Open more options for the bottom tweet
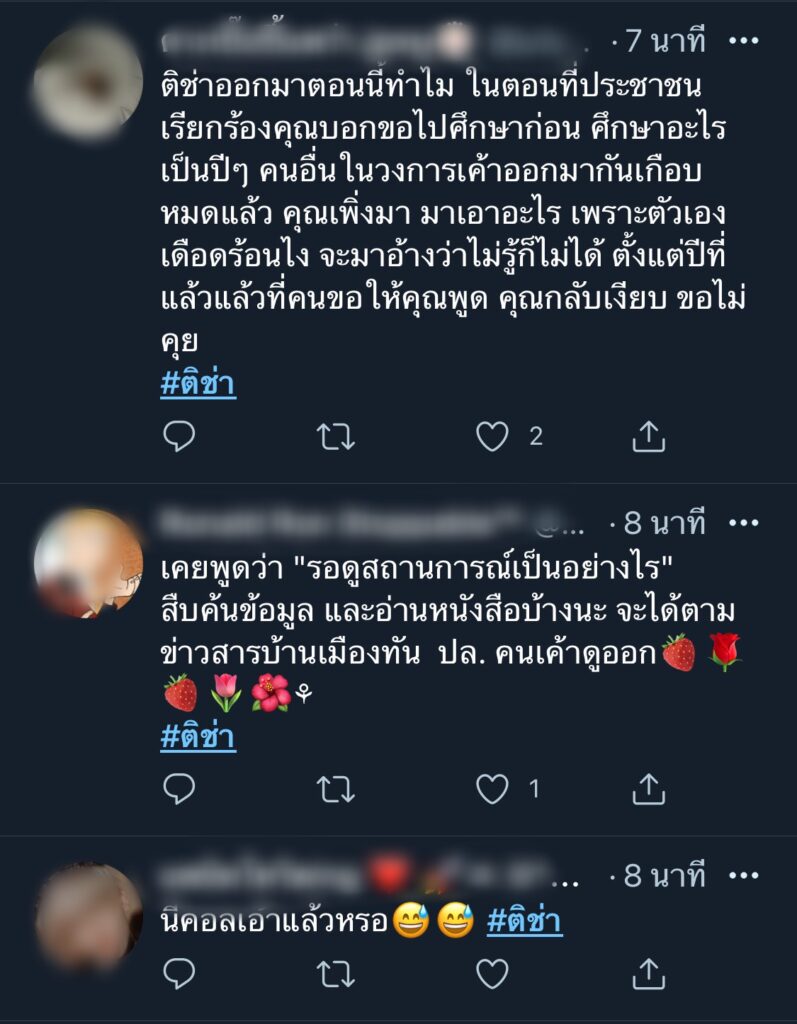The width and height of the screenshot is (797, 1024). click(743, 875)
